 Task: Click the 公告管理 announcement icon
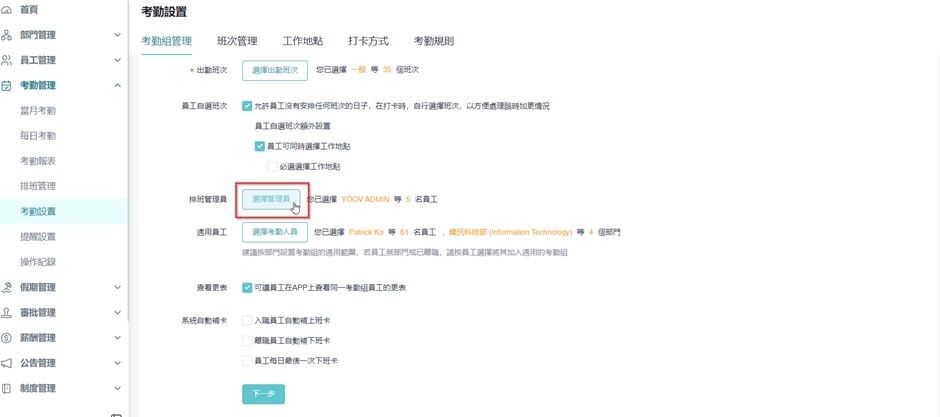tap(7, 363)
